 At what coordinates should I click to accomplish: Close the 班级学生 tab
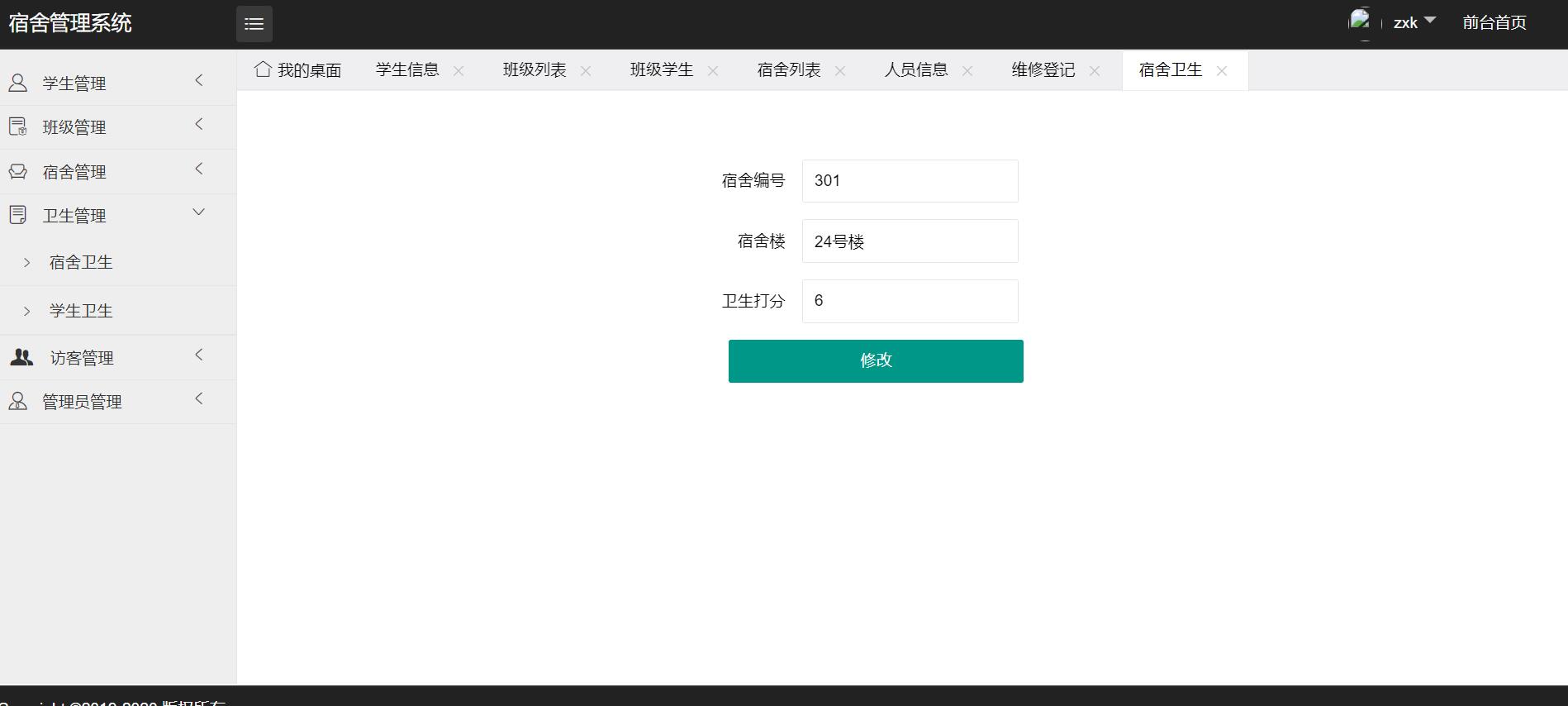point(713,71)
